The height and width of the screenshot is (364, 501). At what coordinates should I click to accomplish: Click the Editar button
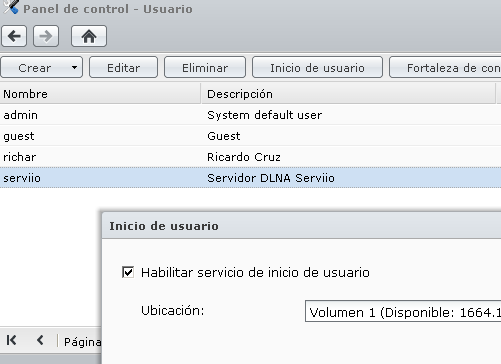(123, 68)
